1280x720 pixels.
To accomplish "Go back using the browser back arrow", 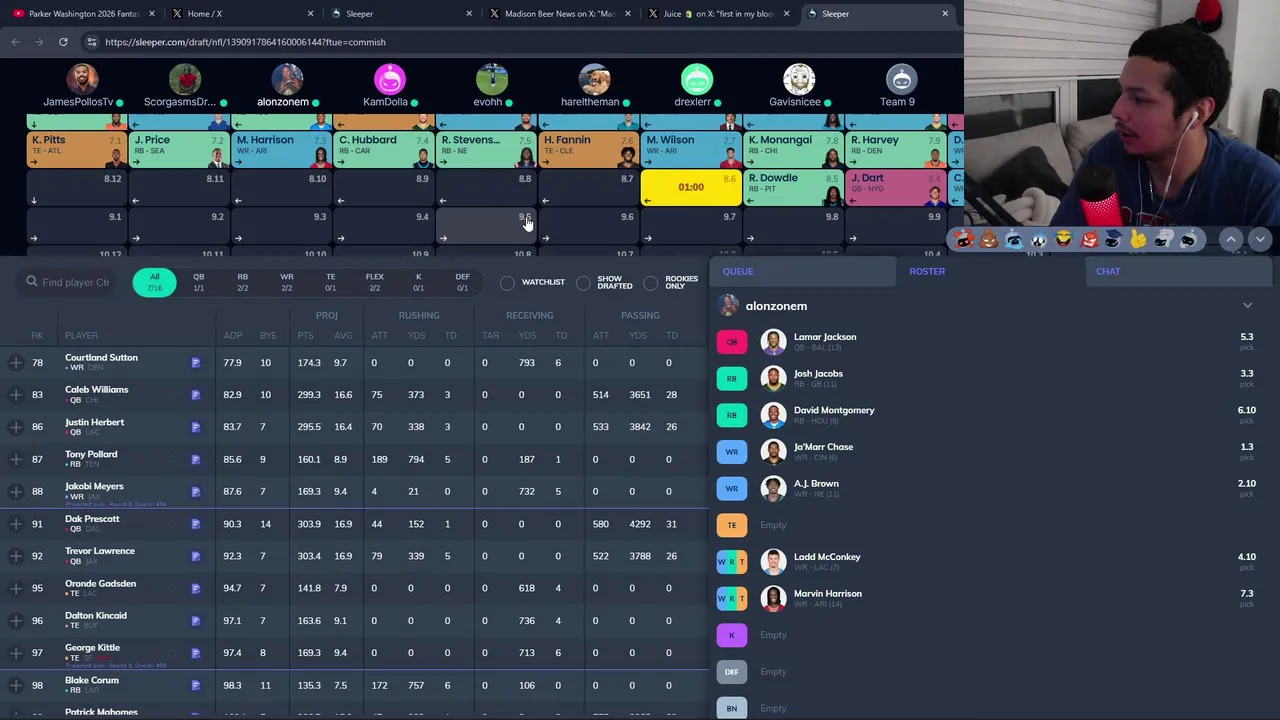I will coord(15,42).
